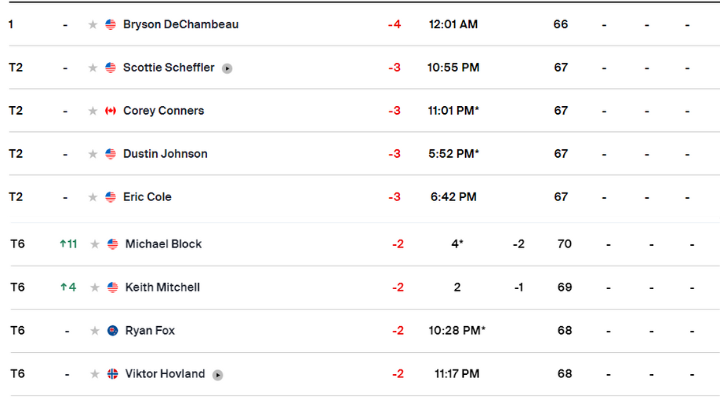Star Corey Conners as favorite
Image resolution: width=720 pixels, height=400 pixels.
[93, 111]
